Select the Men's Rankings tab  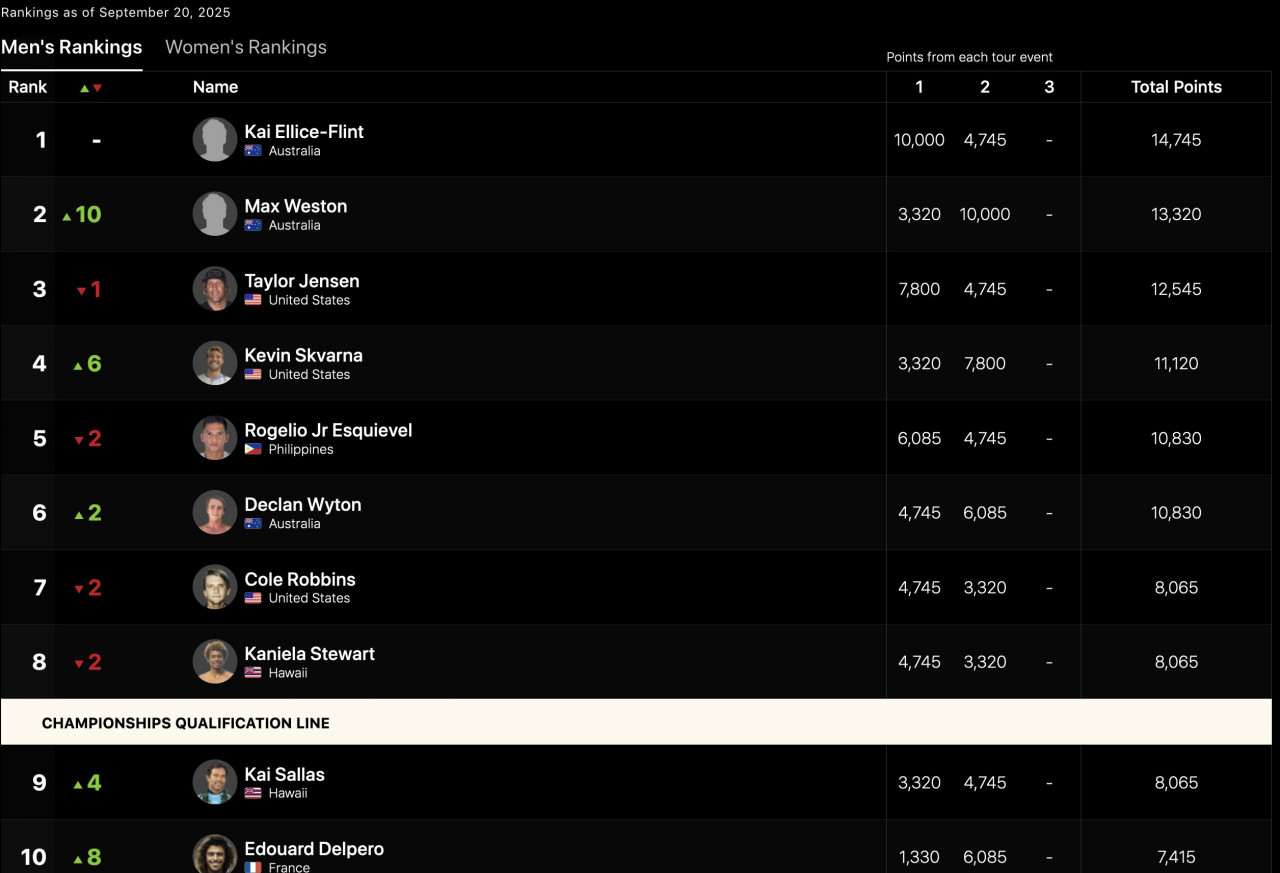[x=72, y=47]
